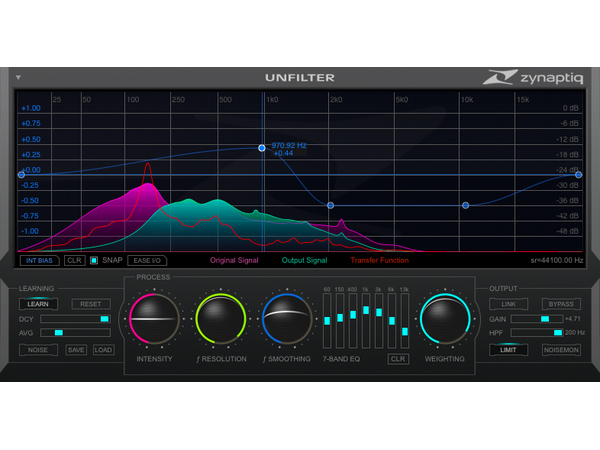Toggle the SNAP checkbox

(94, 261)
